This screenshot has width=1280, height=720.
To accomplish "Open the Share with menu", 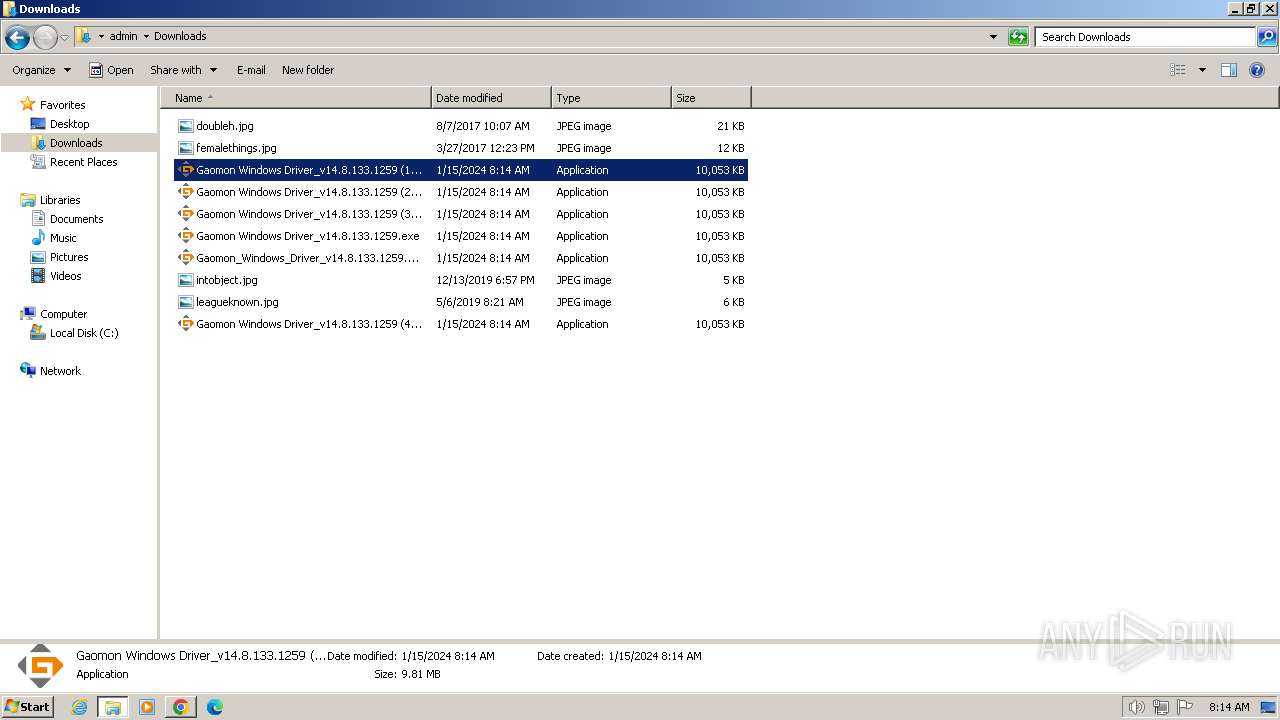I will pyautogui.click(x=183, y=70).
